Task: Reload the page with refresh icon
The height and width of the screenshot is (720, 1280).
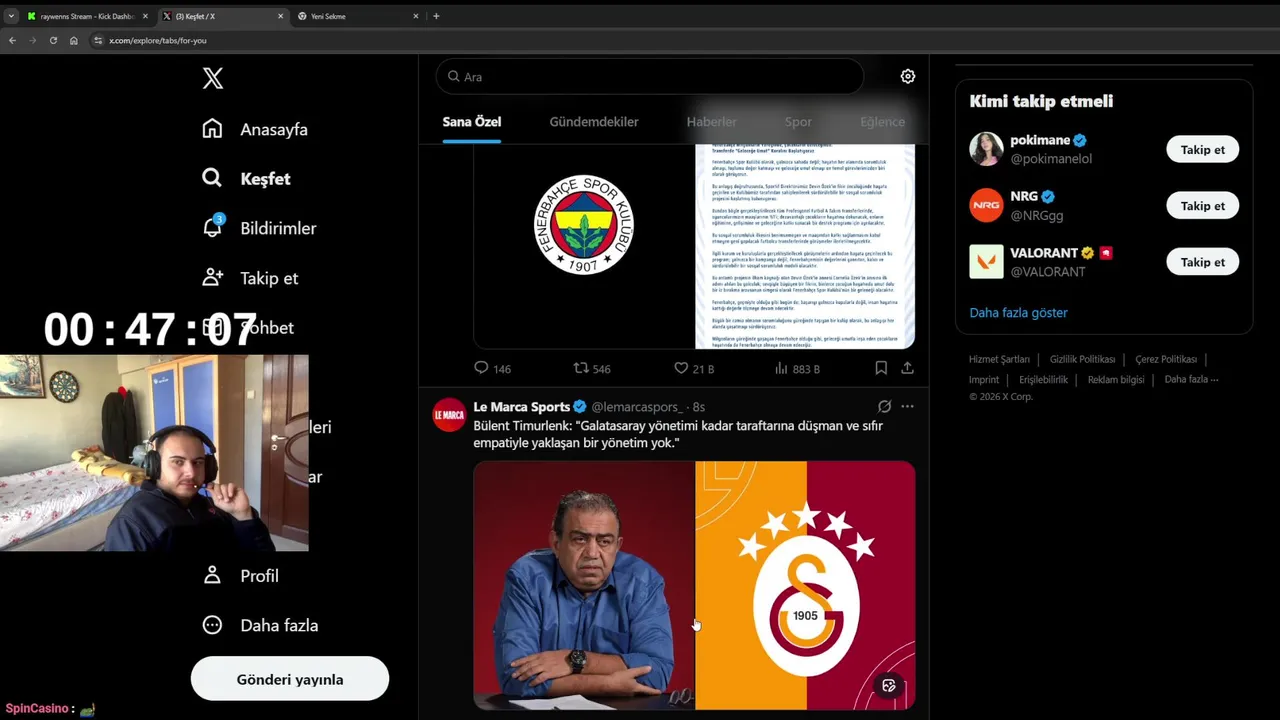Action: pos(53,40)
